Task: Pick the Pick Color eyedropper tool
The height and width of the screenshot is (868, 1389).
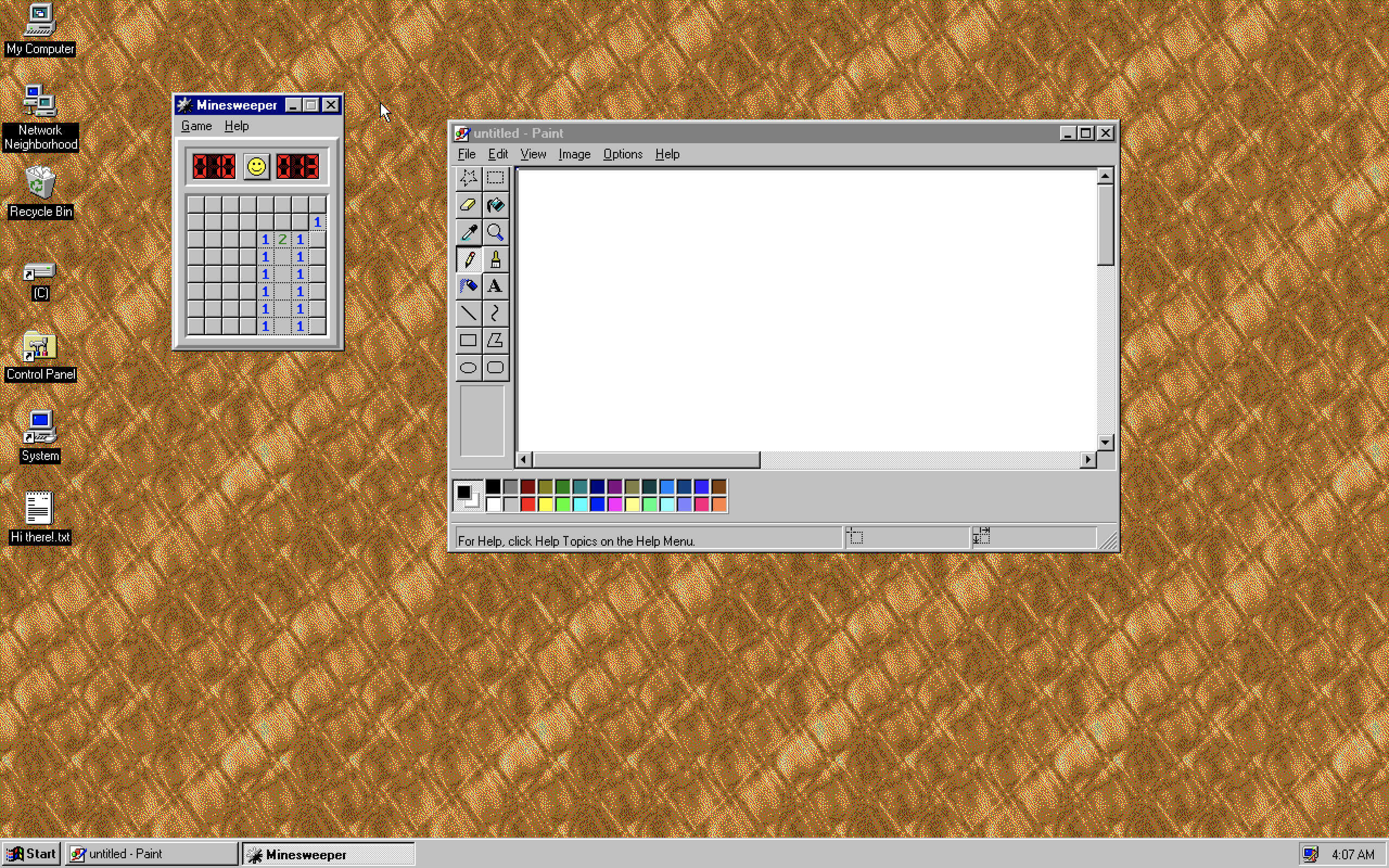Action: tap(468, 232)
